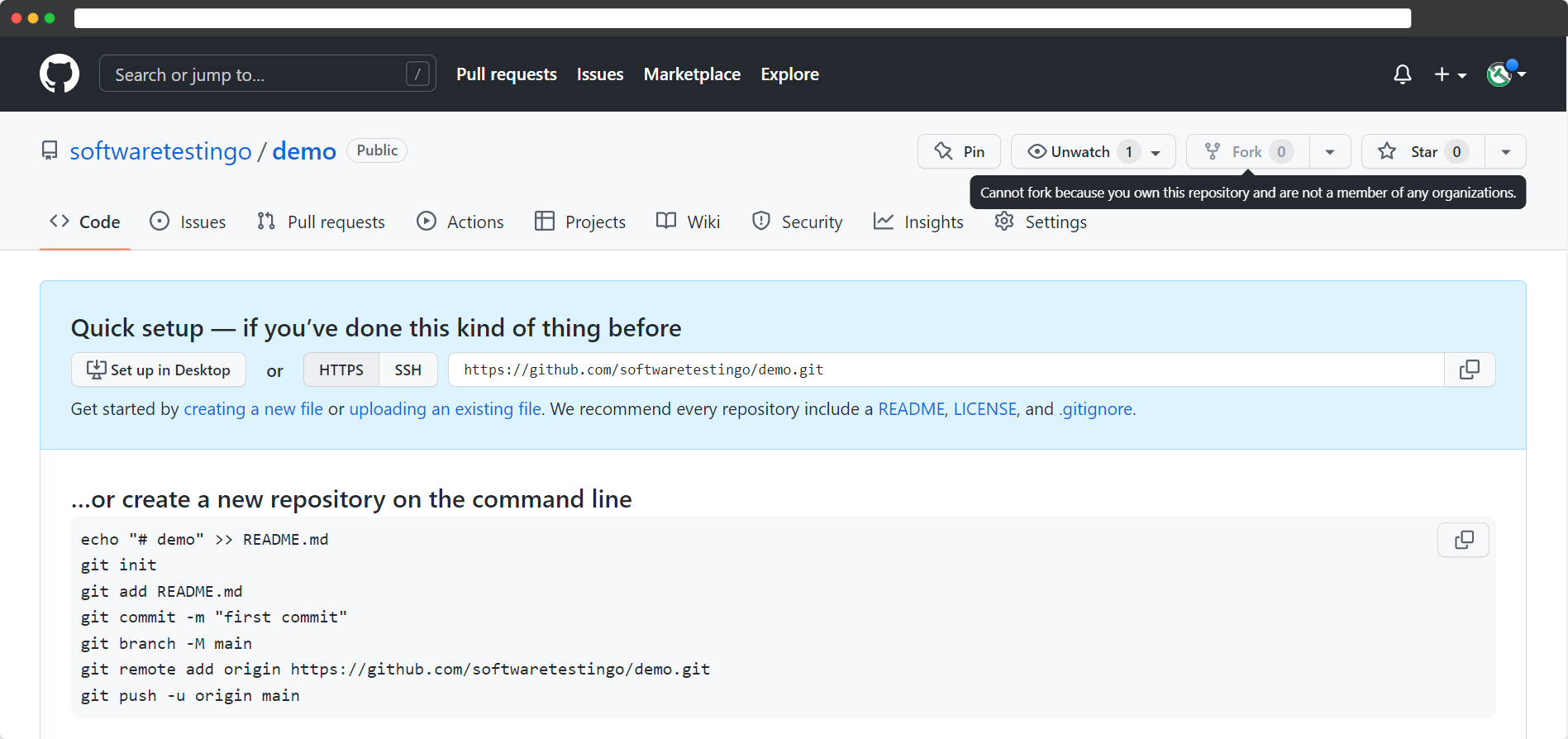The width and height of the screenshot is (1568, 739).
Task: Open the creating a new file link
Action: [x=253, y=409]
